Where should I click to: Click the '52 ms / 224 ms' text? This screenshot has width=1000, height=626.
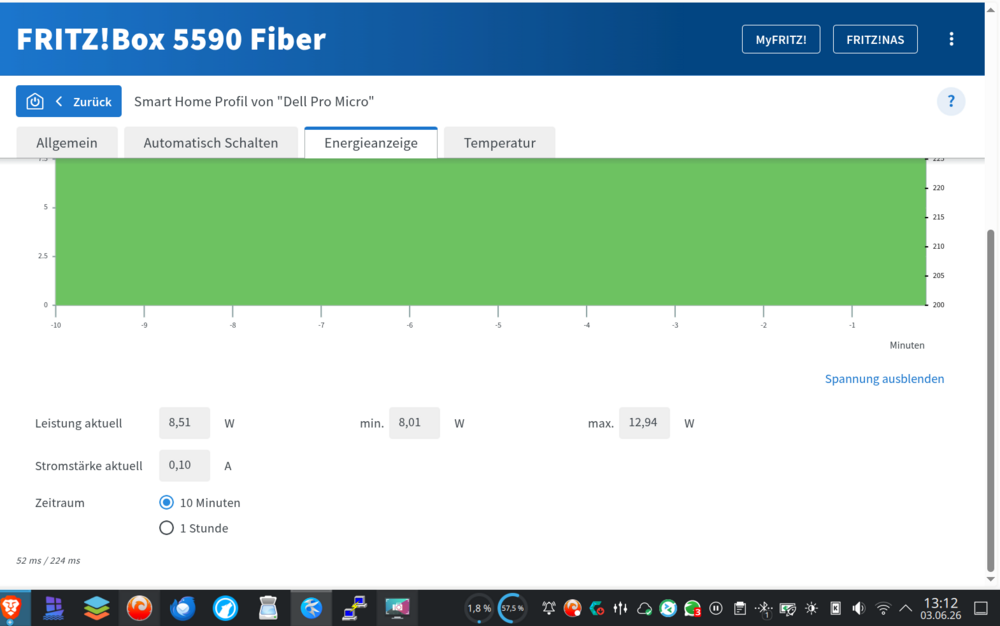pyautogui.click(x=48, y=560)
